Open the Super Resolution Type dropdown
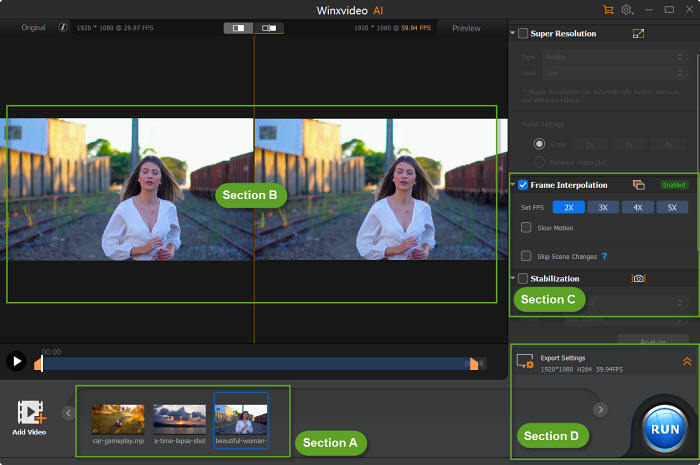Image resolution: width=700 pixels, height=465 pixels. 614,57
